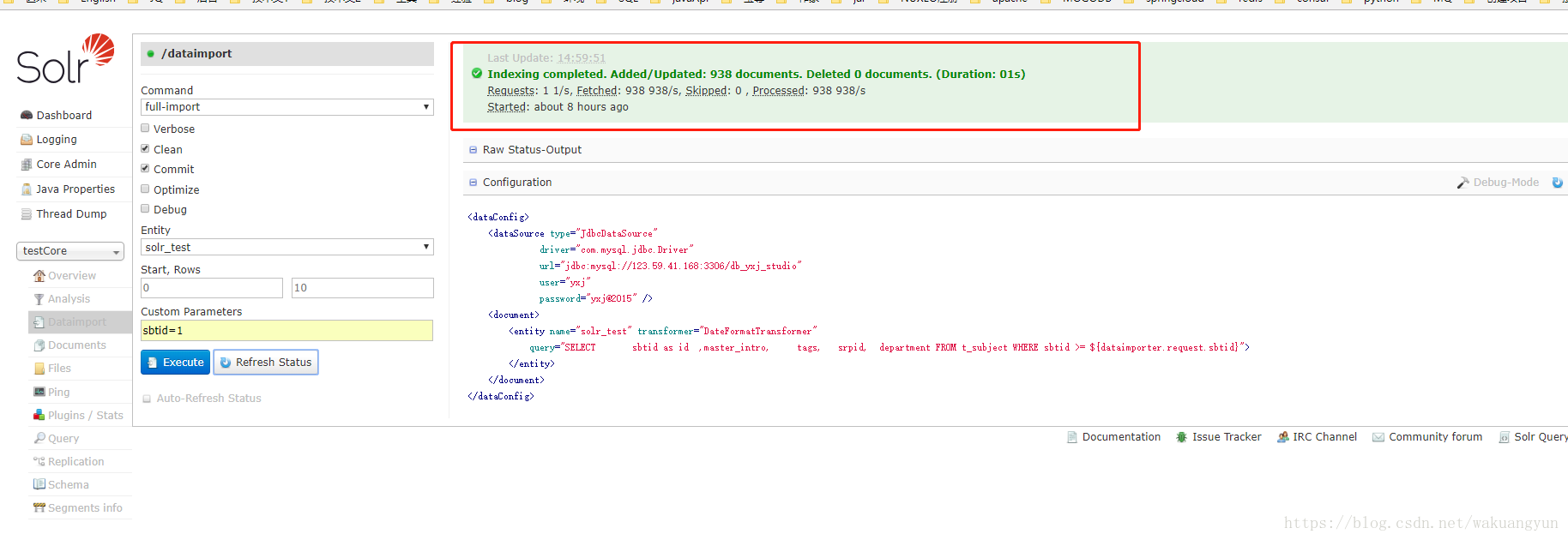1568x540 pixels.
Task: Go to Dashboard page
Action: point(64,116)
